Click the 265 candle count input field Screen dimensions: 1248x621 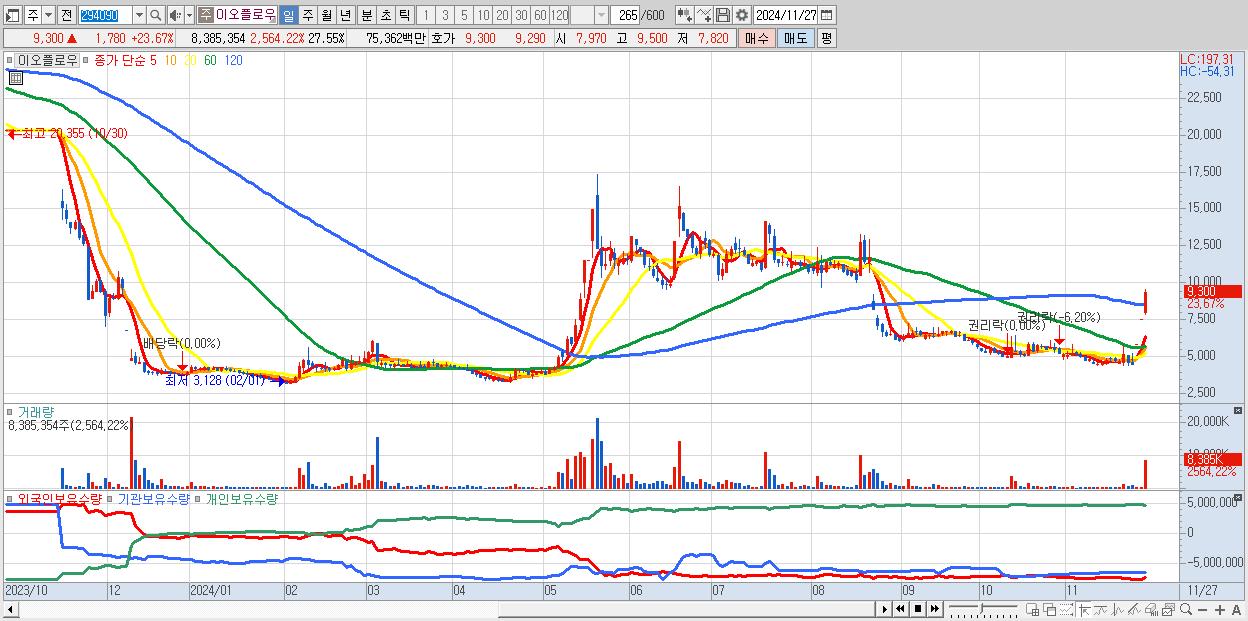click(625, 15)
